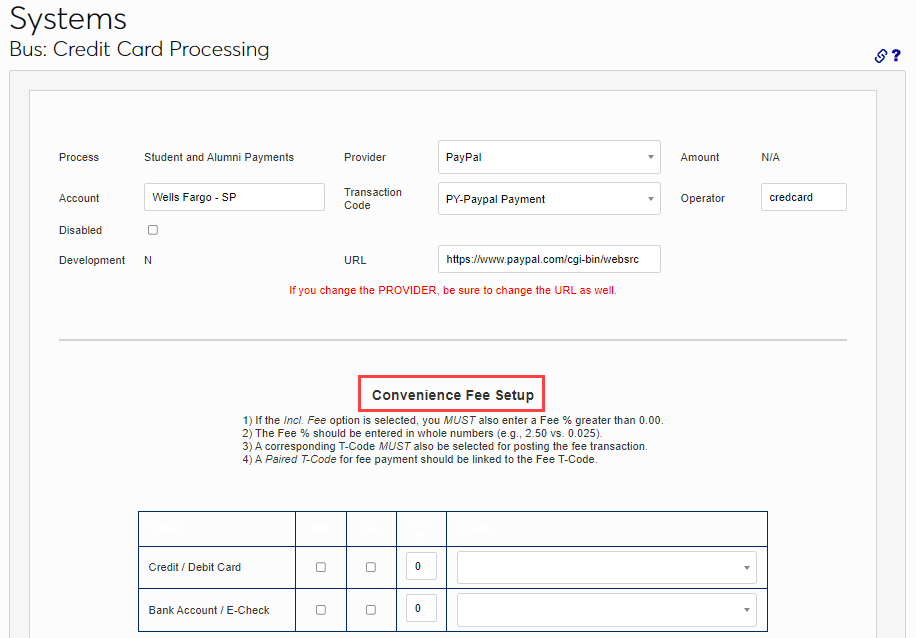Open the Credit / Debit Card row dropdown

(x=606, y=567)
